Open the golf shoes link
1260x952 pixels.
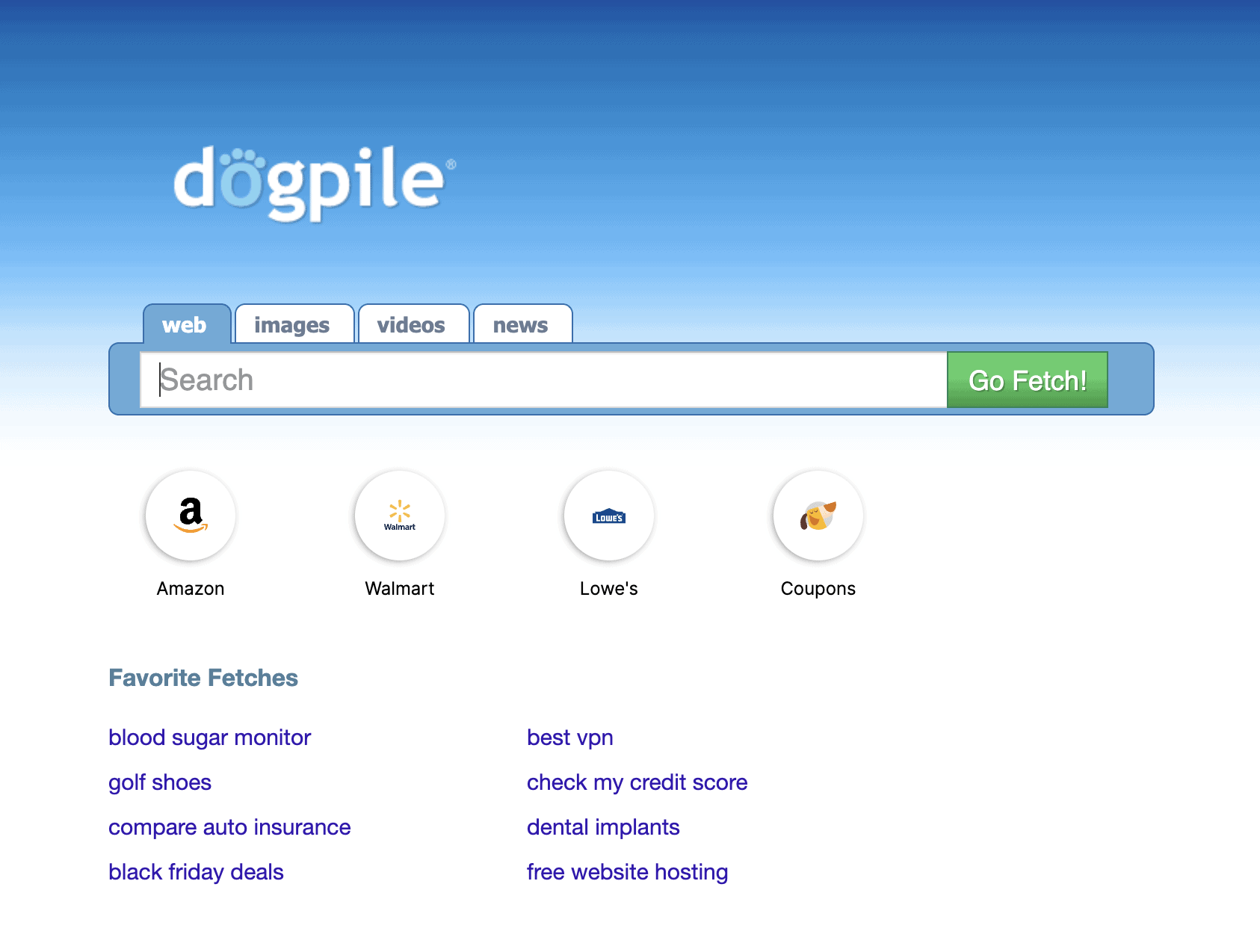(160, 782)
